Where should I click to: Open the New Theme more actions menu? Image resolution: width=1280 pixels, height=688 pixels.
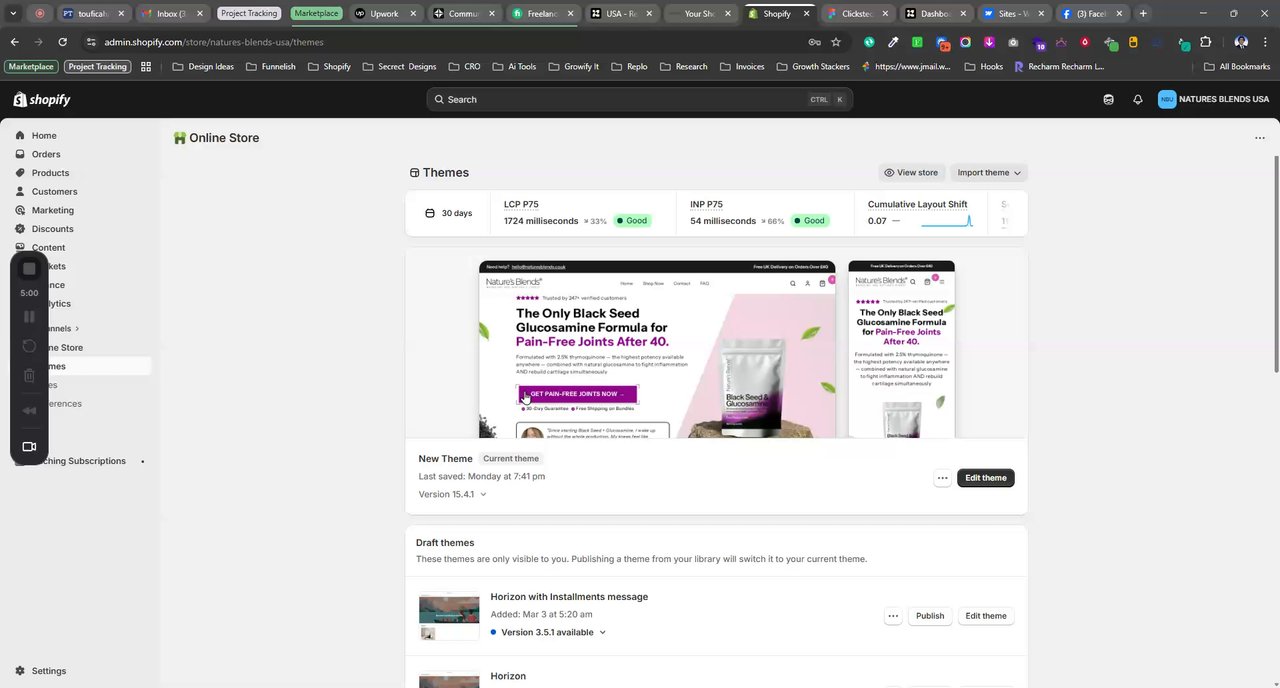942,478
